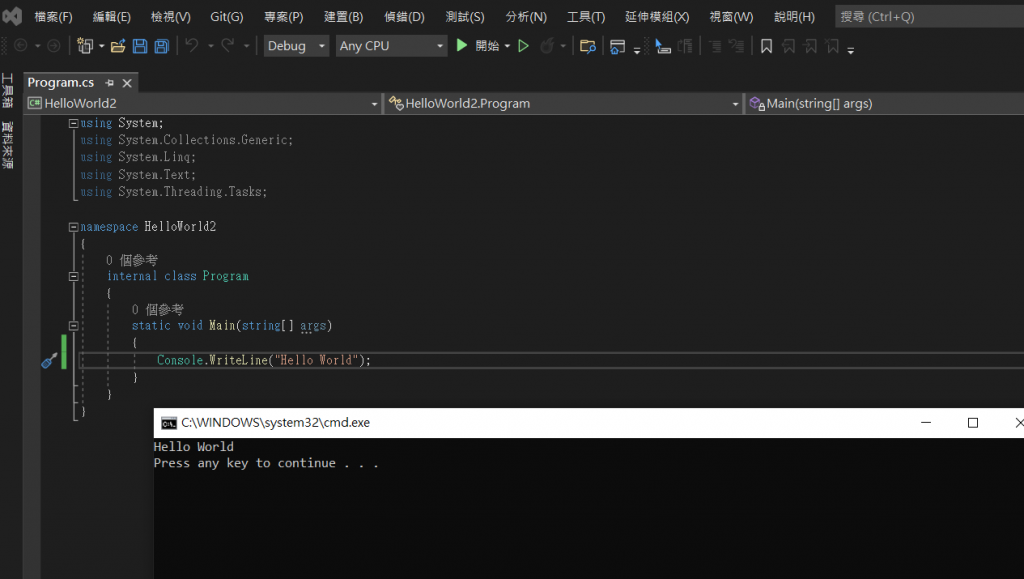The width and height of the screenshot is (1024, 579).
Task: Collapse the namespace HelloWorld2 block
Action: pyautogui.click(x=74, y=227)
